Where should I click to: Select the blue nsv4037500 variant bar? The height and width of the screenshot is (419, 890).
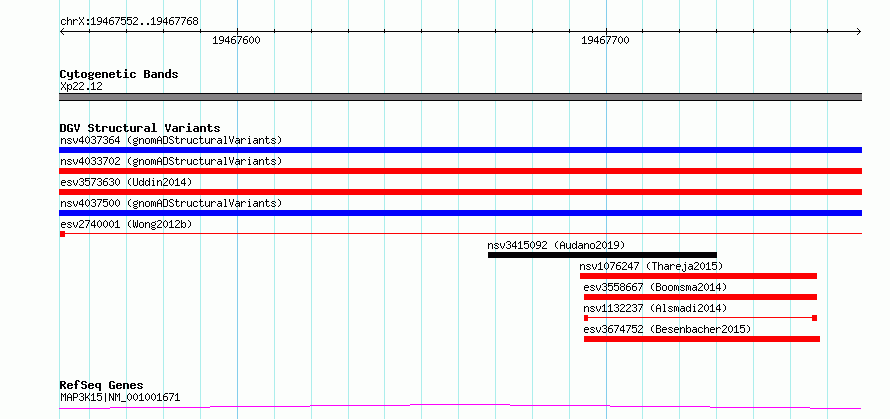[460, 213]
